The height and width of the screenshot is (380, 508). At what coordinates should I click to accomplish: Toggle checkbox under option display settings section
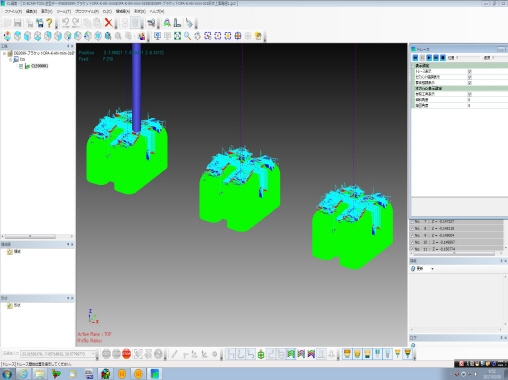point(470,94)
